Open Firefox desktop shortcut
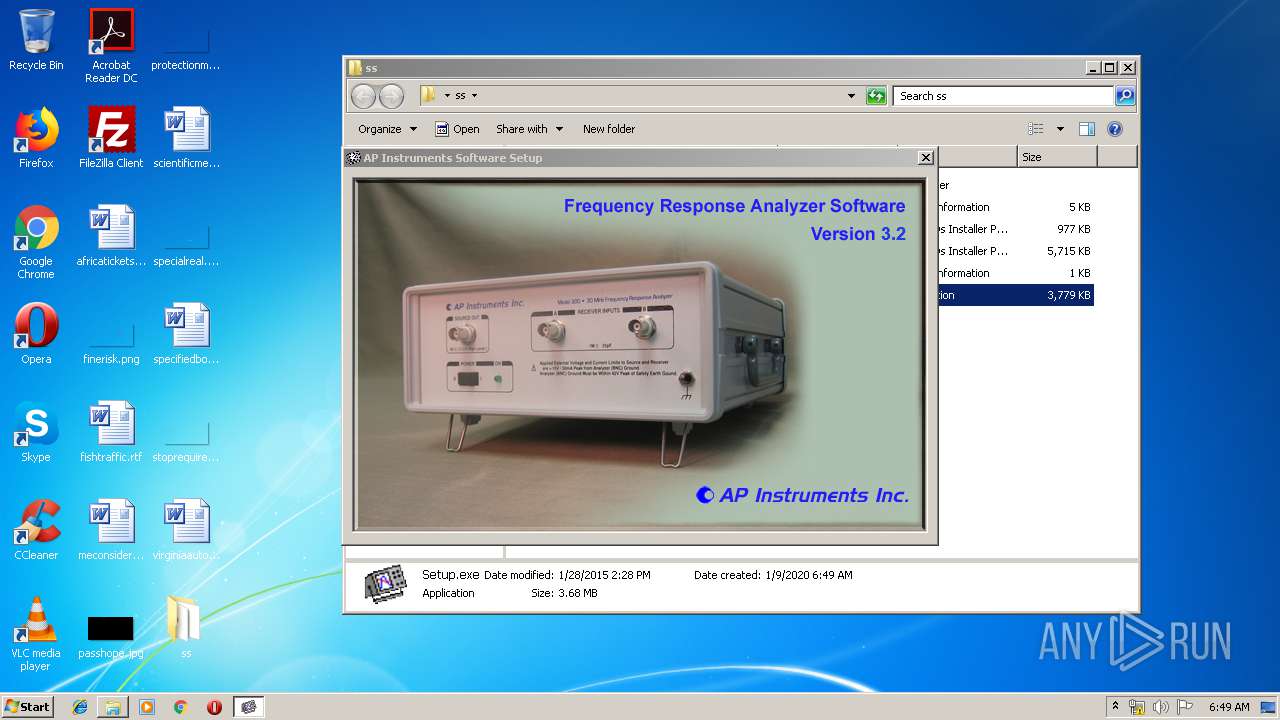 pyautogui.click(x=36, y=138)
